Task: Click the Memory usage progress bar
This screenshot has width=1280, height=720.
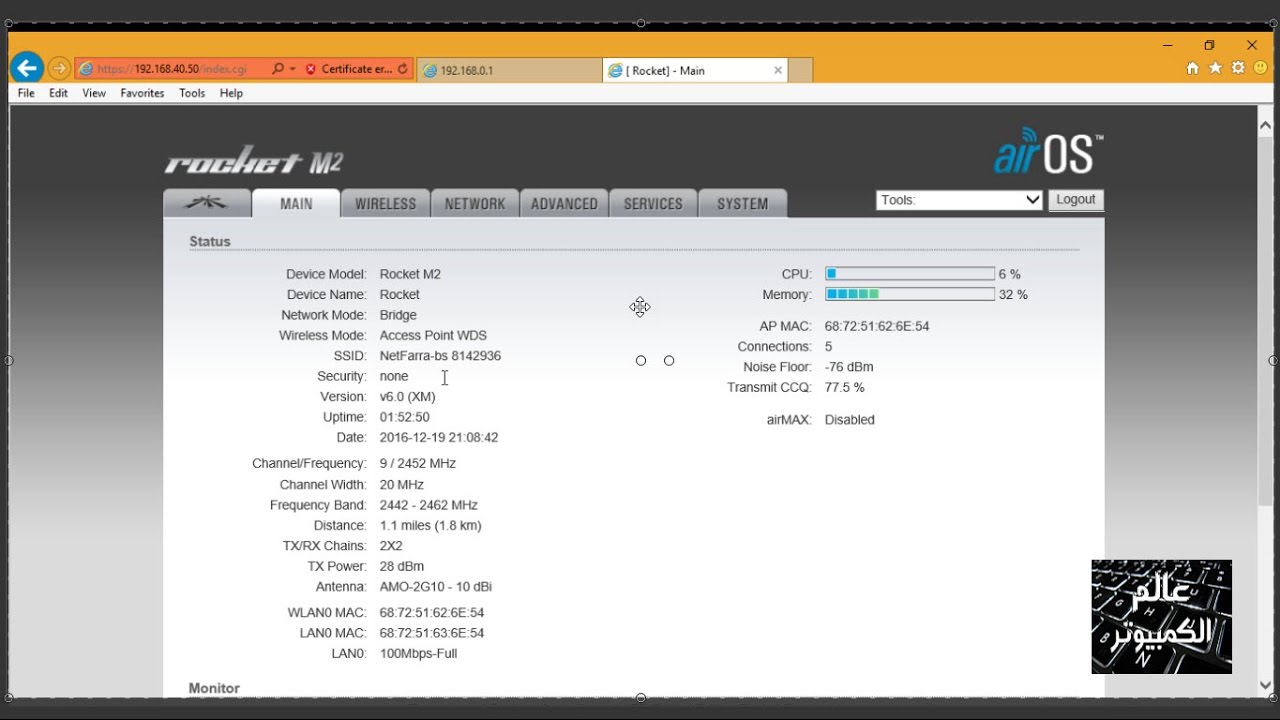Action: pos(909,294)
